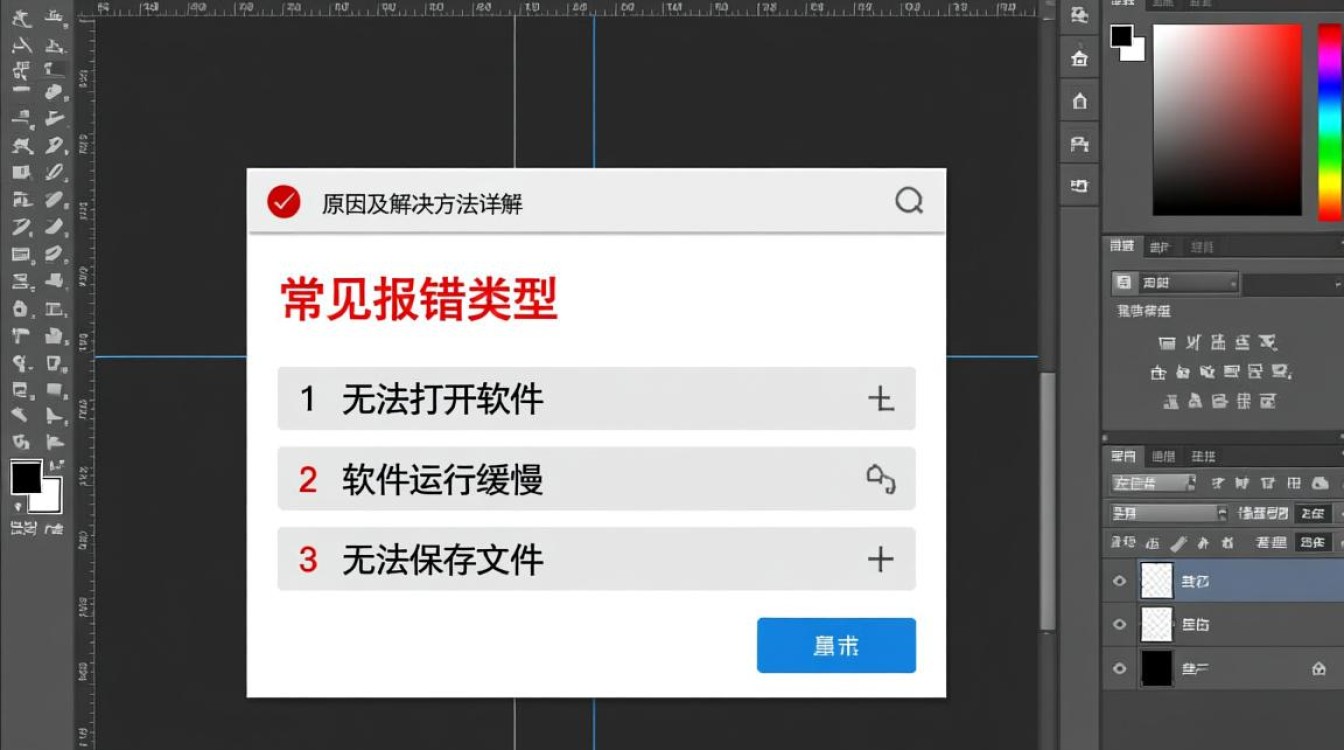Screen dimensions: 1344x750
Task: Click the thumbnail of the selected top layer
Action: pyautogui.click(x=1155, y=580)
